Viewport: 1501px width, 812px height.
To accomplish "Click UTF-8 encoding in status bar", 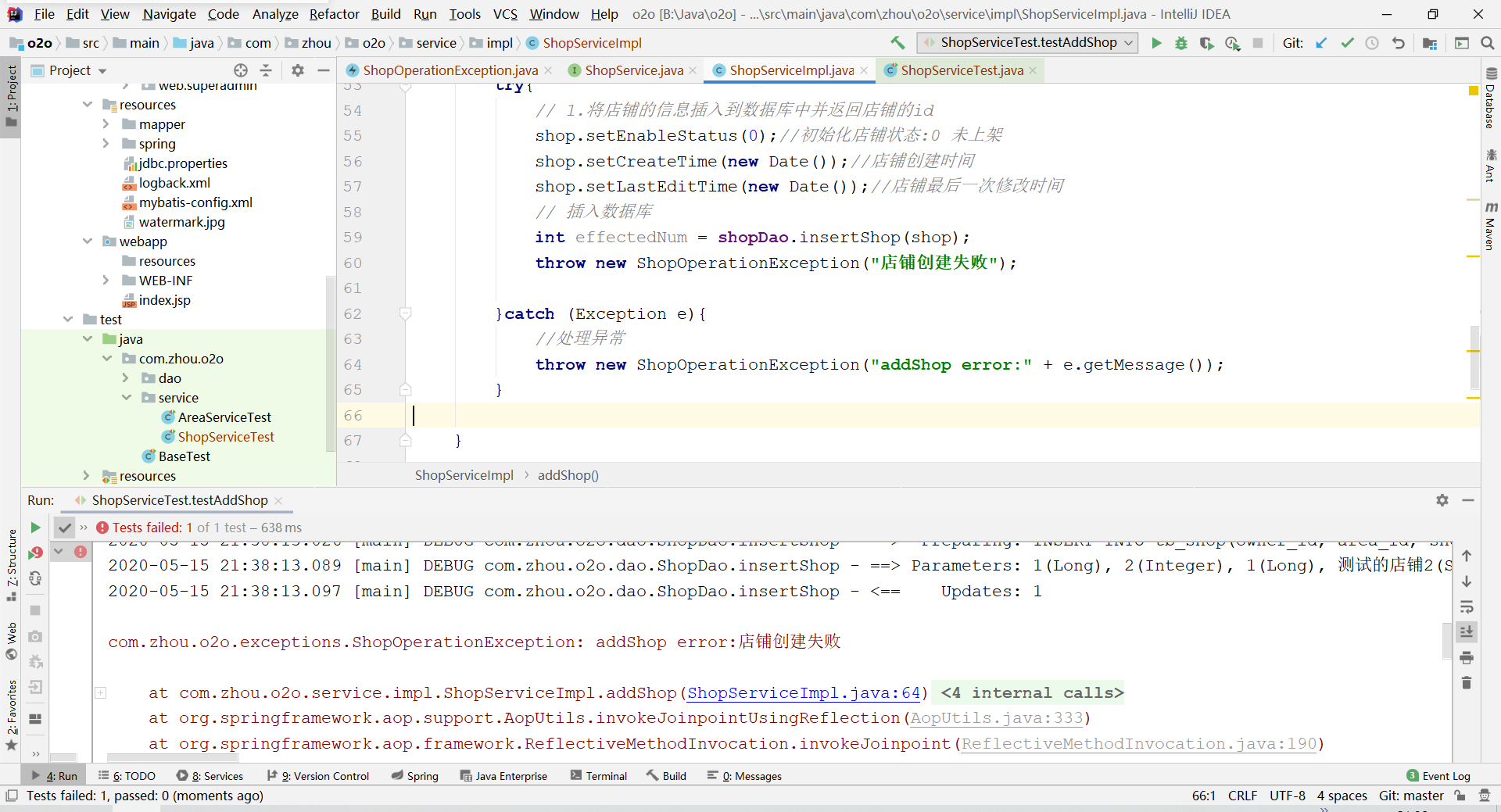I will (1288, 796).
